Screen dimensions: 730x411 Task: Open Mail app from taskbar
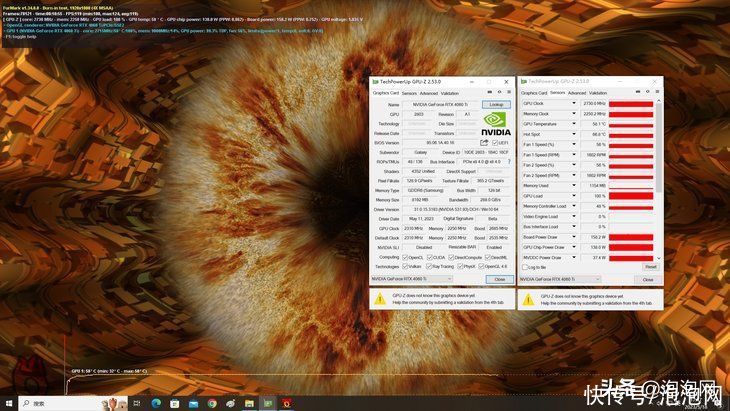(x=193, y=403)
